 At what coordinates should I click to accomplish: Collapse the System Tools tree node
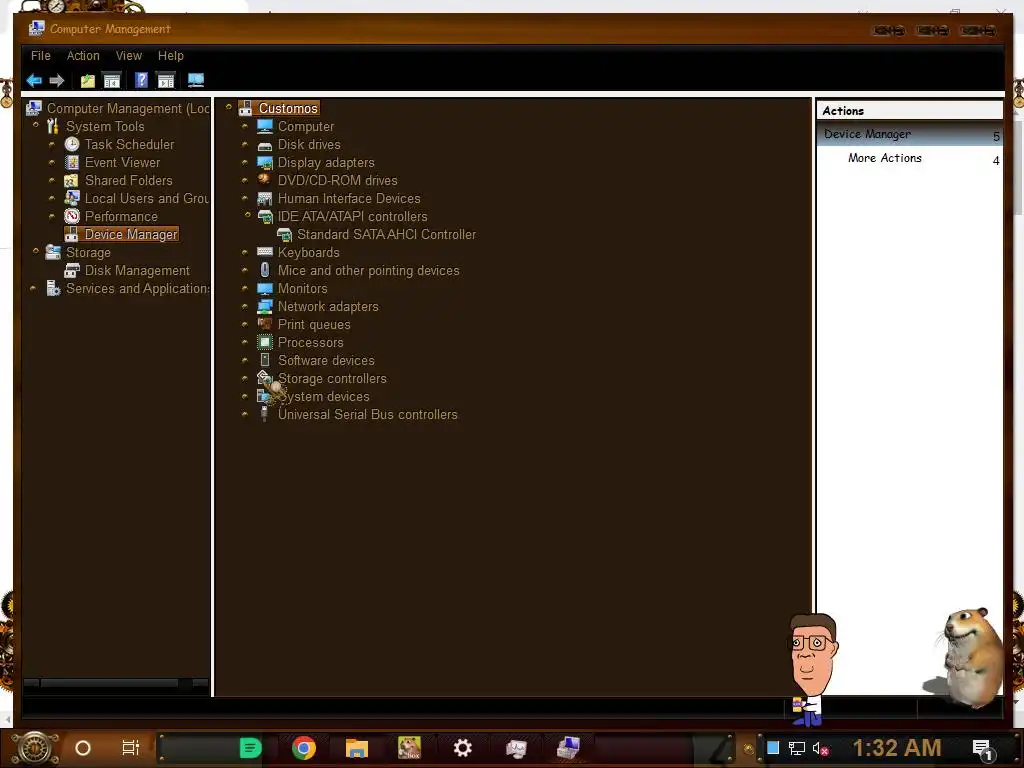36,125
